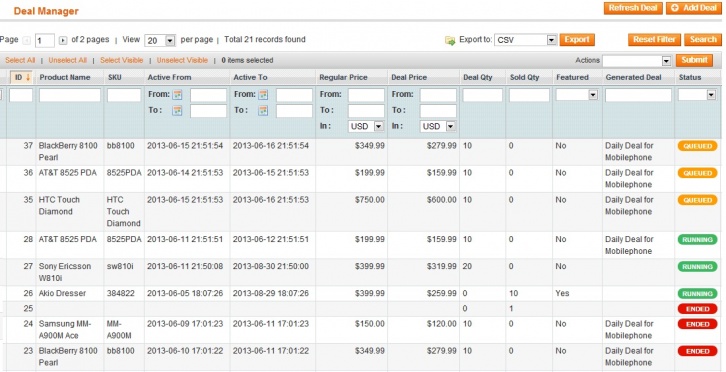The width and height of the screenshot is (726, 372).
Task: Click the Regular Price 'From' field
Action: [x=366, y=95]
